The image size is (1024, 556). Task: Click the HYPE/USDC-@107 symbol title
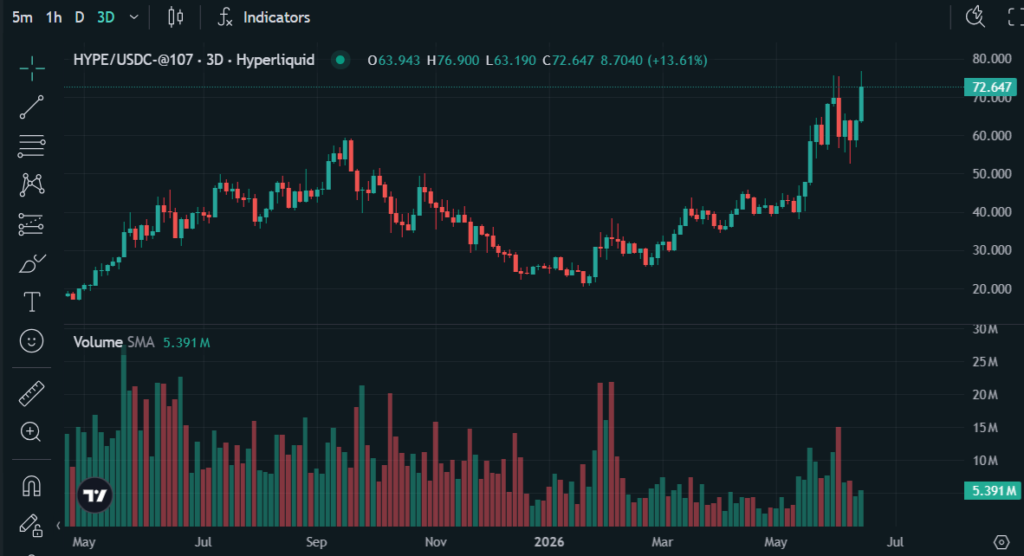click(x=193, y=60)
